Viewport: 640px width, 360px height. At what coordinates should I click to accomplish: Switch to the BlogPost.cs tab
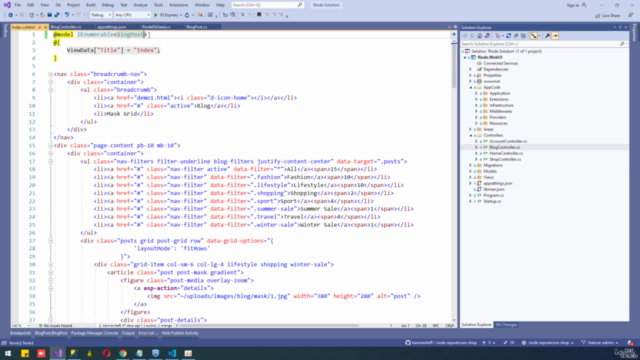tap(197, 27)
